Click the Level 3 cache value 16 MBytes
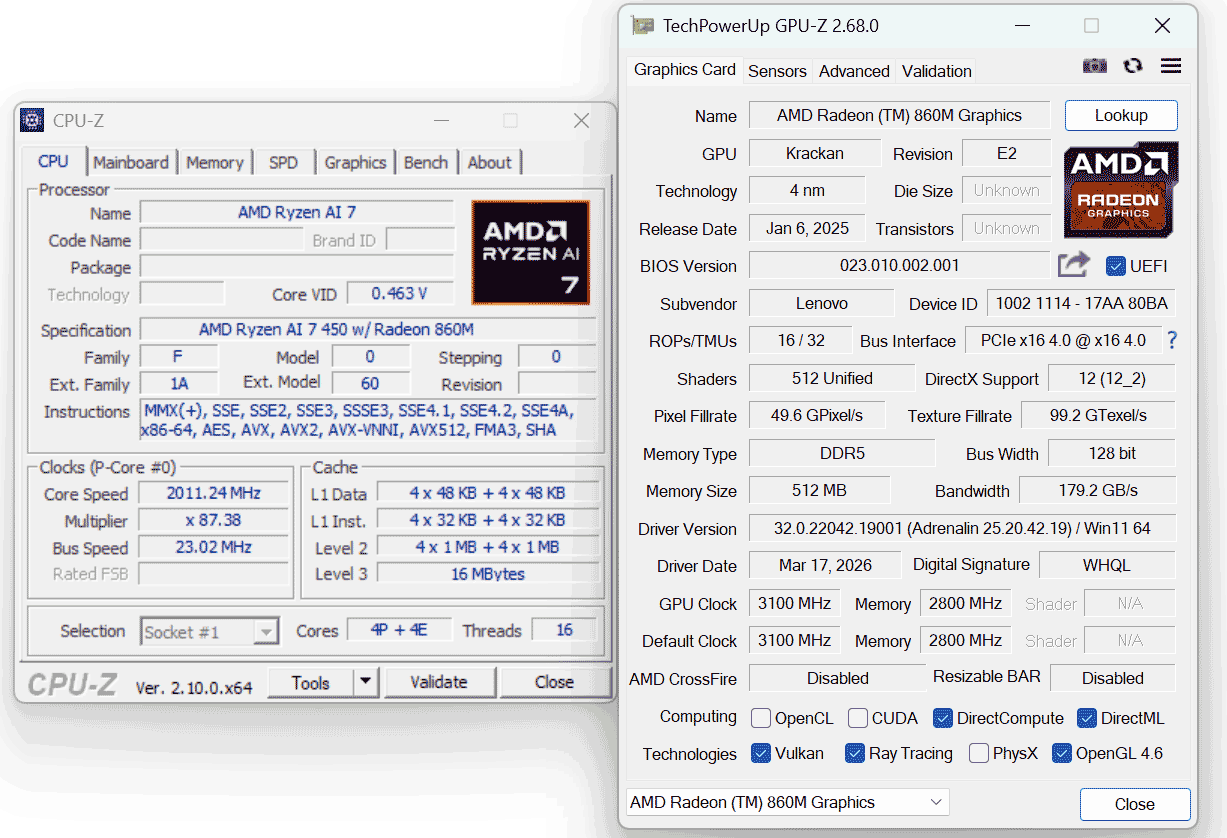This screenshot has width=1227, height=838. [488, 573]
